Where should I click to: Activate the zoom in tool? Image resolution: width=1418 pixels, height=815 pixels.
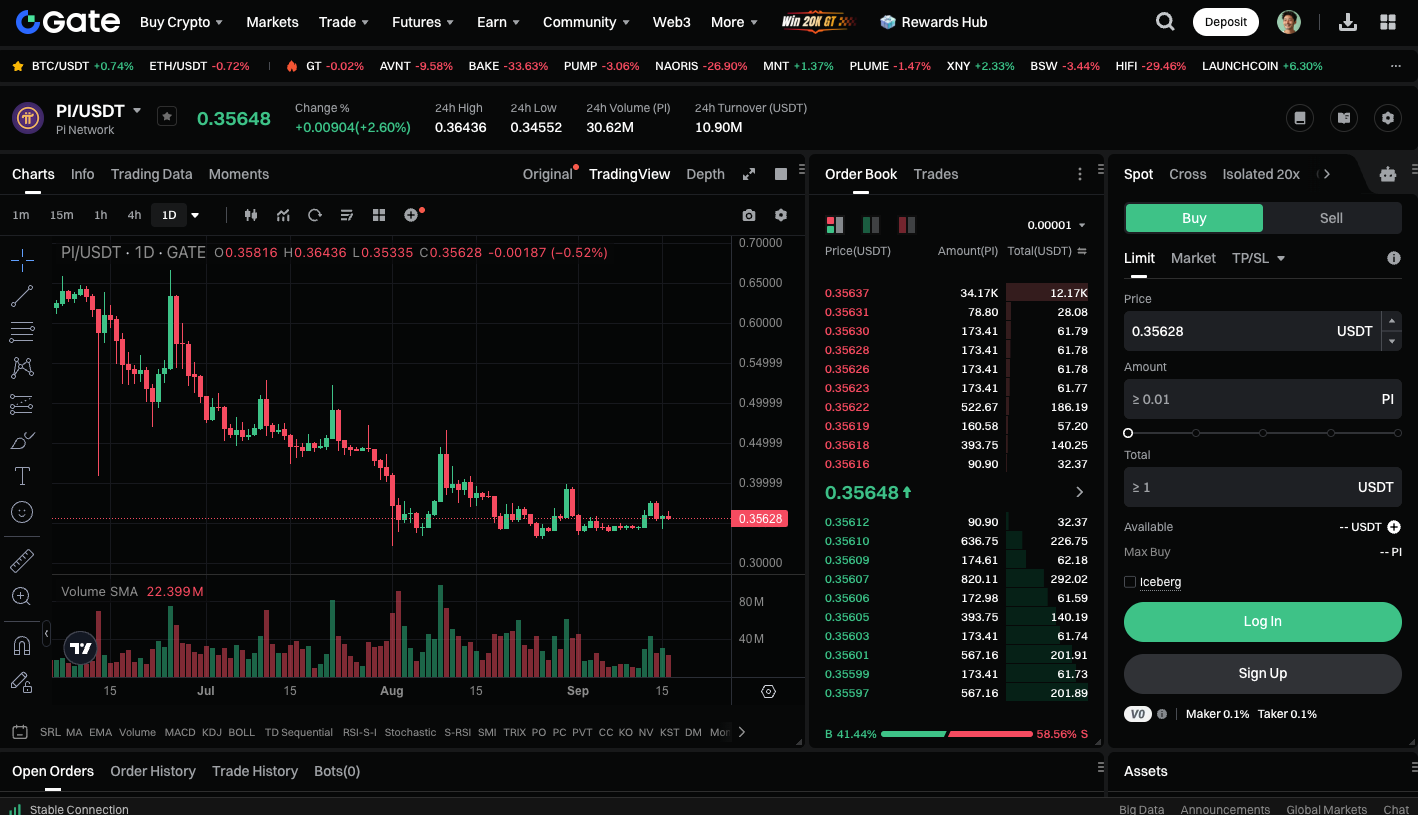click(22, 596)
